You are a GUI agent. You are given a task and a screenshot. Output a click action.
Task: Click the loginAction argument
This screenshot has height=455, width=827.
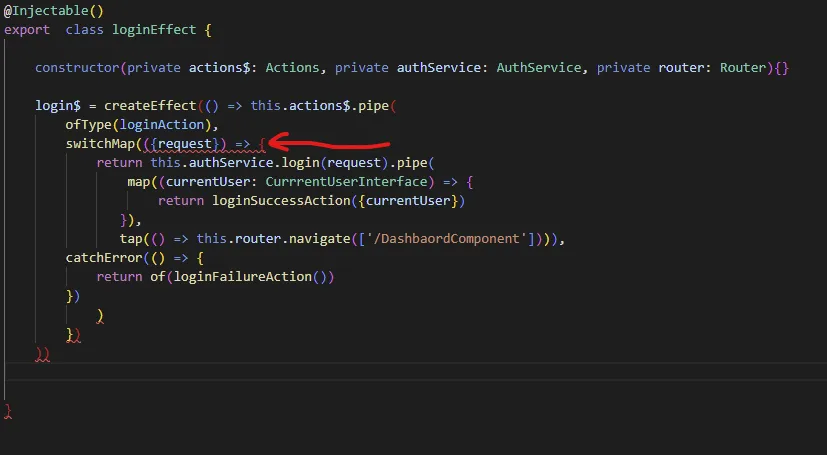tap(162, 124)
